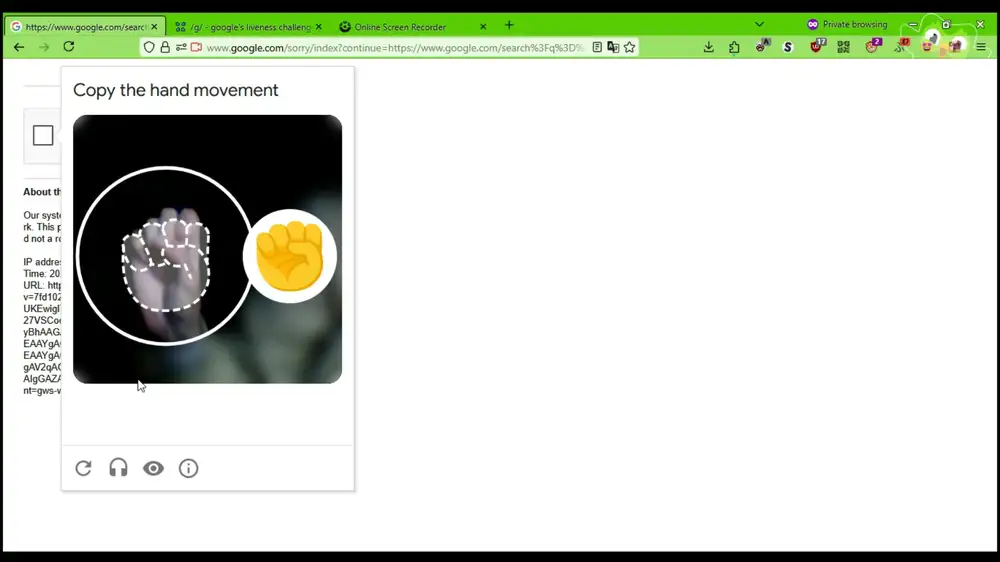1000x562 pixels.
Task: Open the Extensions puzzle icon
Action: click(734, 47)
